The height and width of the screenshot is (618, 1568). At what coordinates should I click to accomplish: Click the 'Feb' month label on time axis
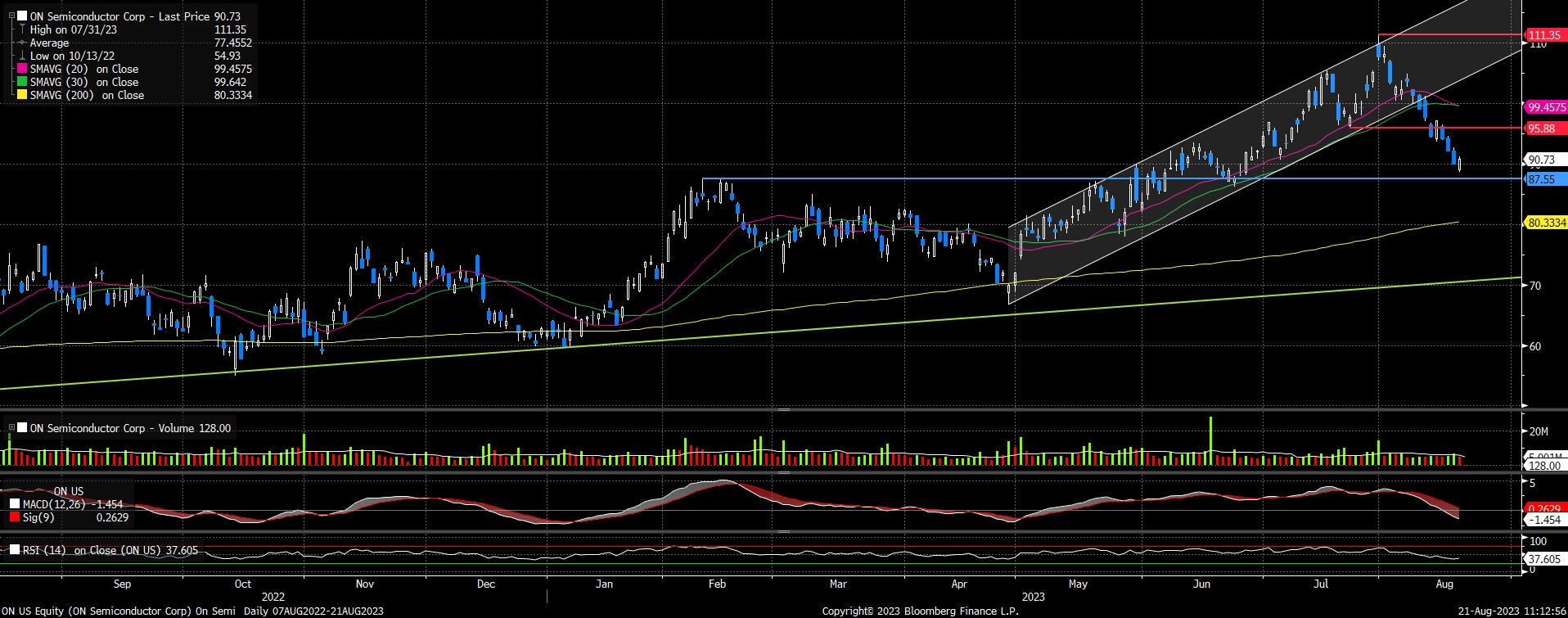pyautogui.click(x=717, y=584)
